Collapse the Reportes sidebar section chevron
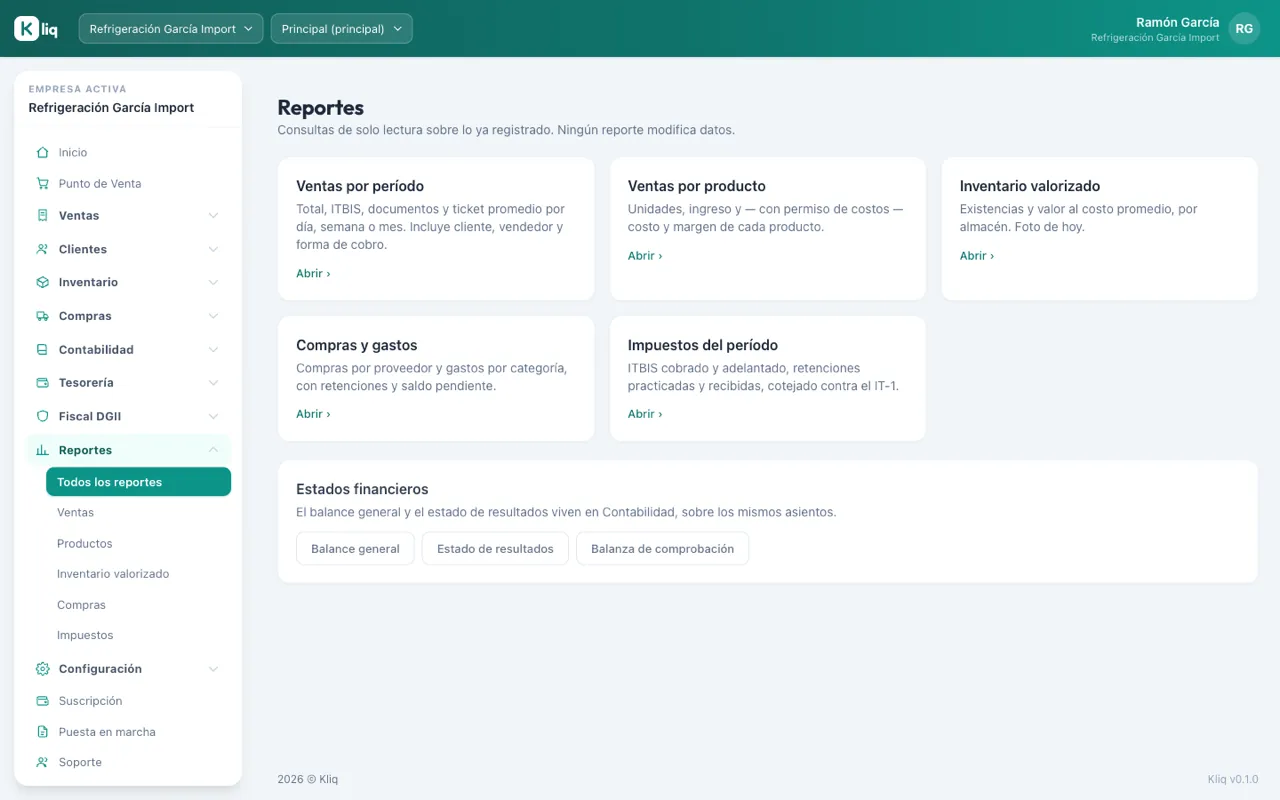Viewport: 1280px width, 800px height. tap(213, 450)
